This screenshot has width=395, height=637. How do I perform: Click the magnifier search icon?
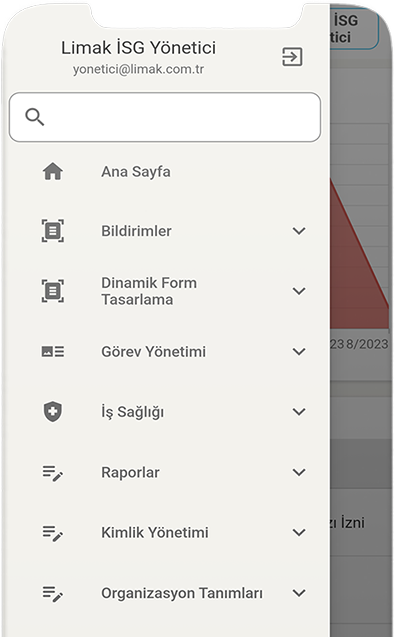coord(35,117)
